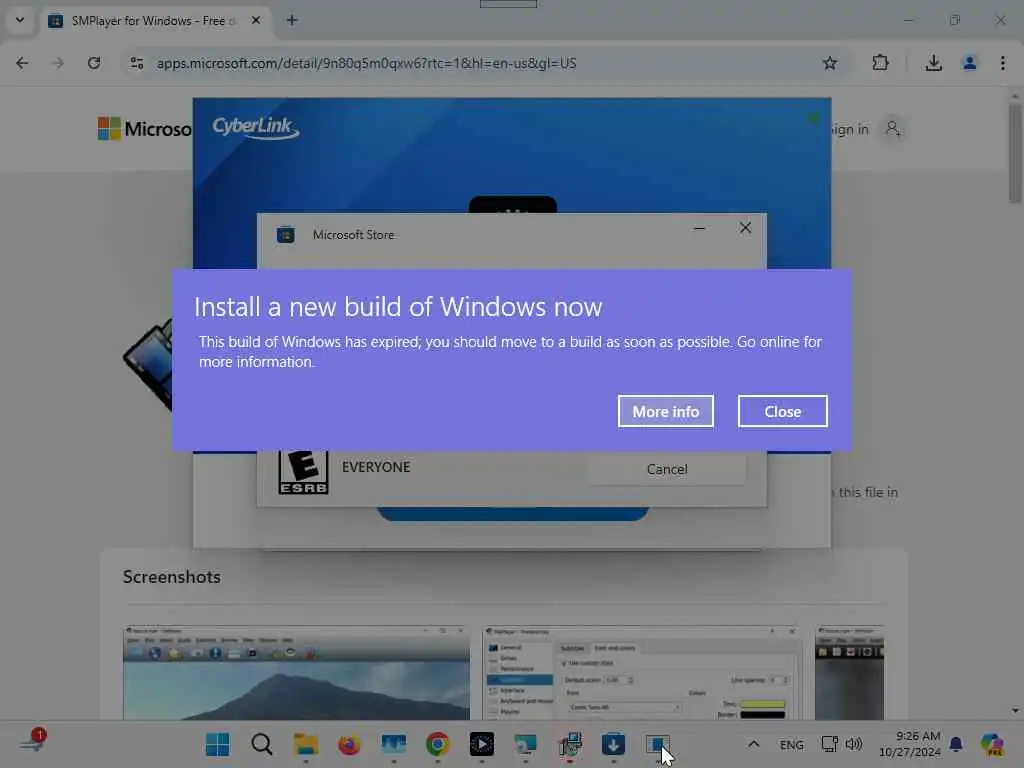Open the media player taskbar icon
1024x768 pixels.
481,744
